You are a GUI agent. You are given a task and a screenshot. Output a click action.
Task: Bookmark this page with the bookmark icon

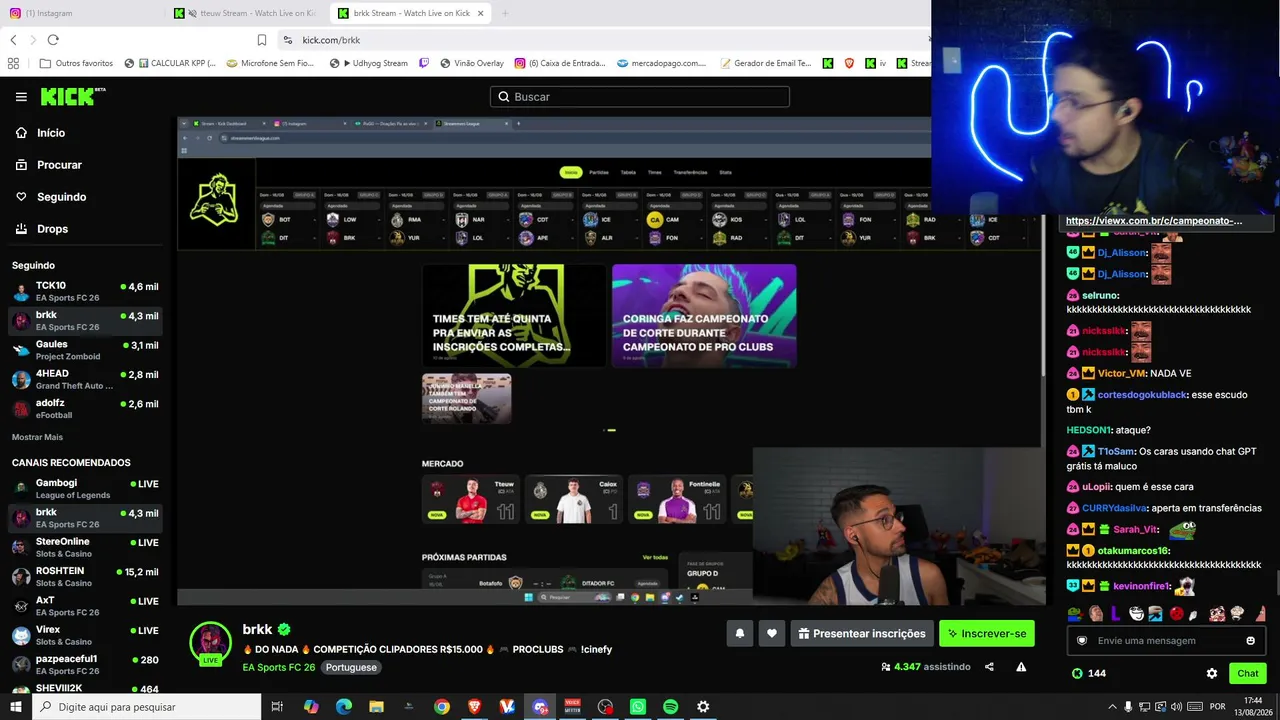(262, 40)
